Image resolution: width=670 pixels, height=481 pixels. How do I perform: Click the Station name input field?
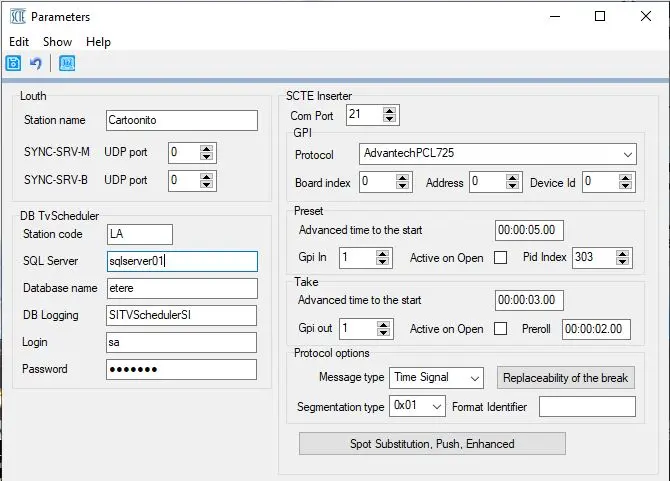tap(181, 120)
